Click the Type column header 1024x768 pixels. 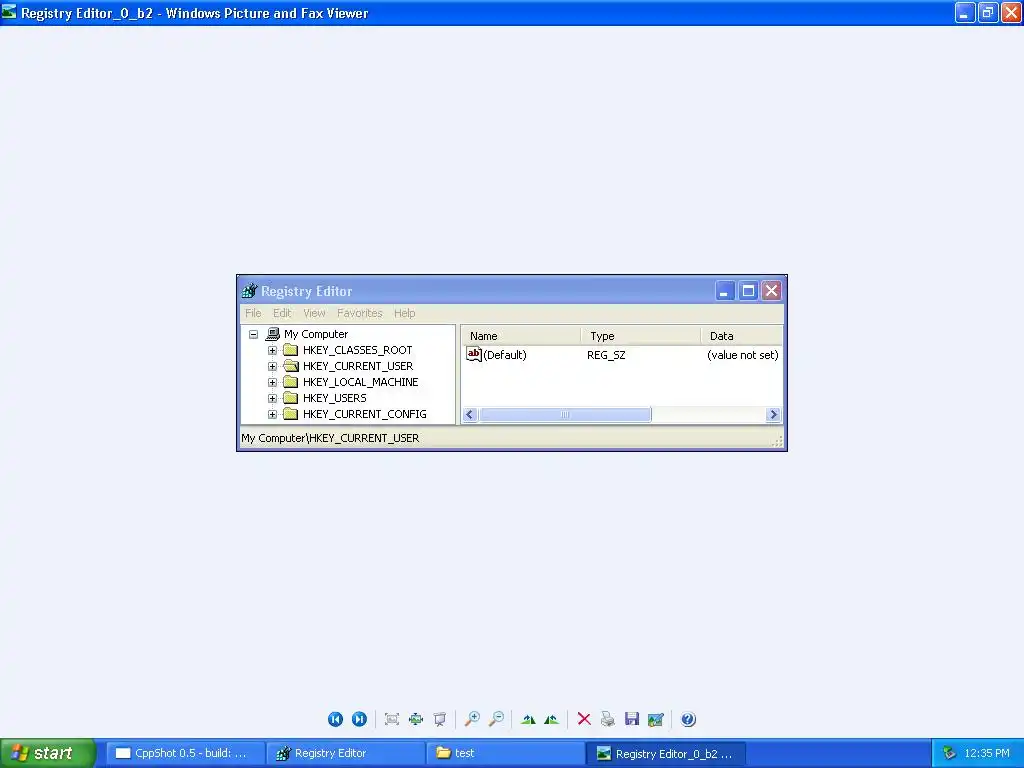641,336
